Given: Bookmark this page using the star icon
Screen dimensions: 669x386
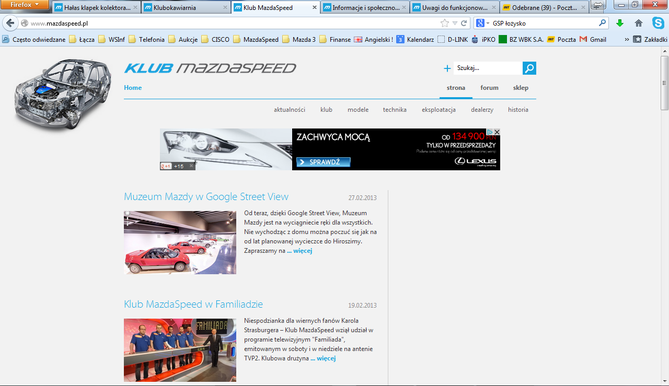Looking at the screenshot, I should coord(445,23).
